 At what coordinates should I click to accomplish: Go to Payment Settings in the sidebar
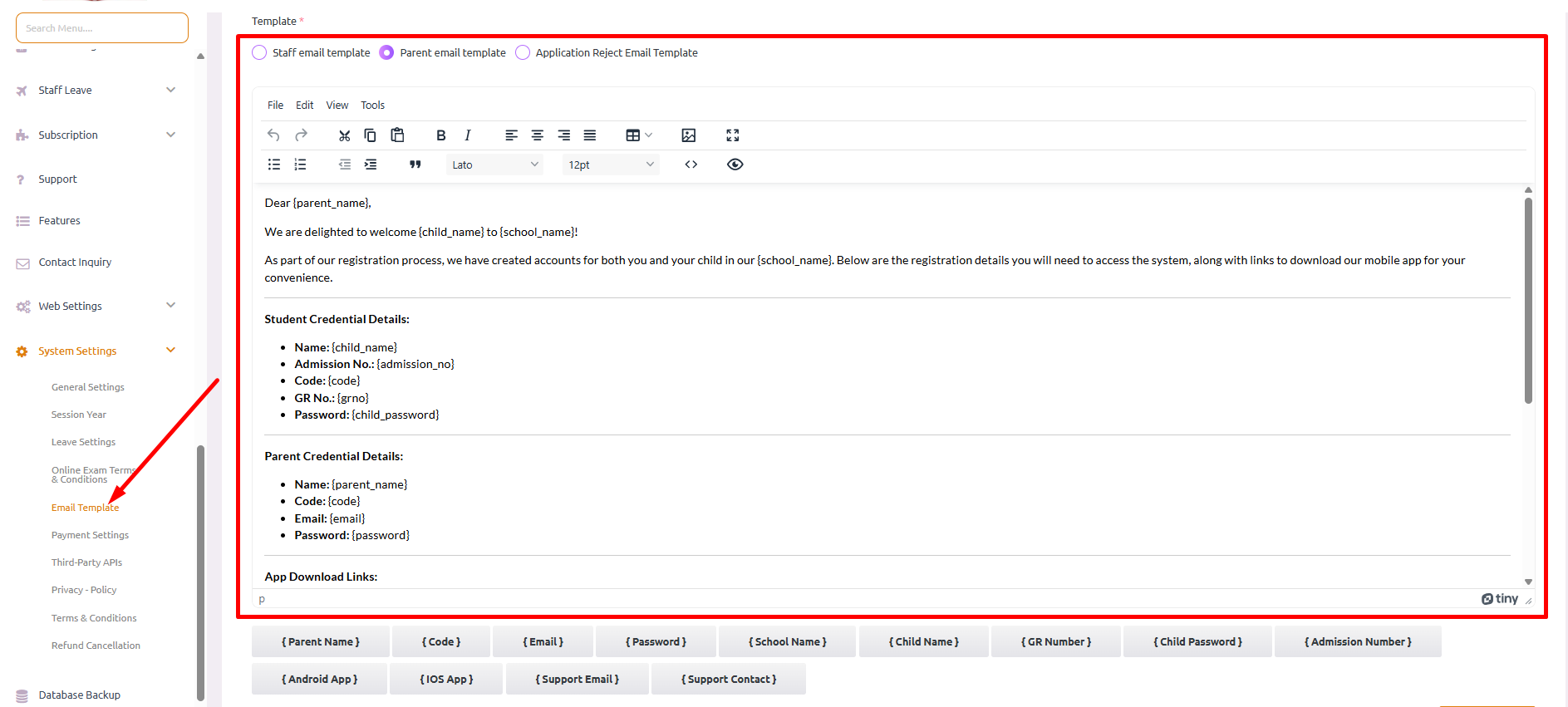[90, 535]
